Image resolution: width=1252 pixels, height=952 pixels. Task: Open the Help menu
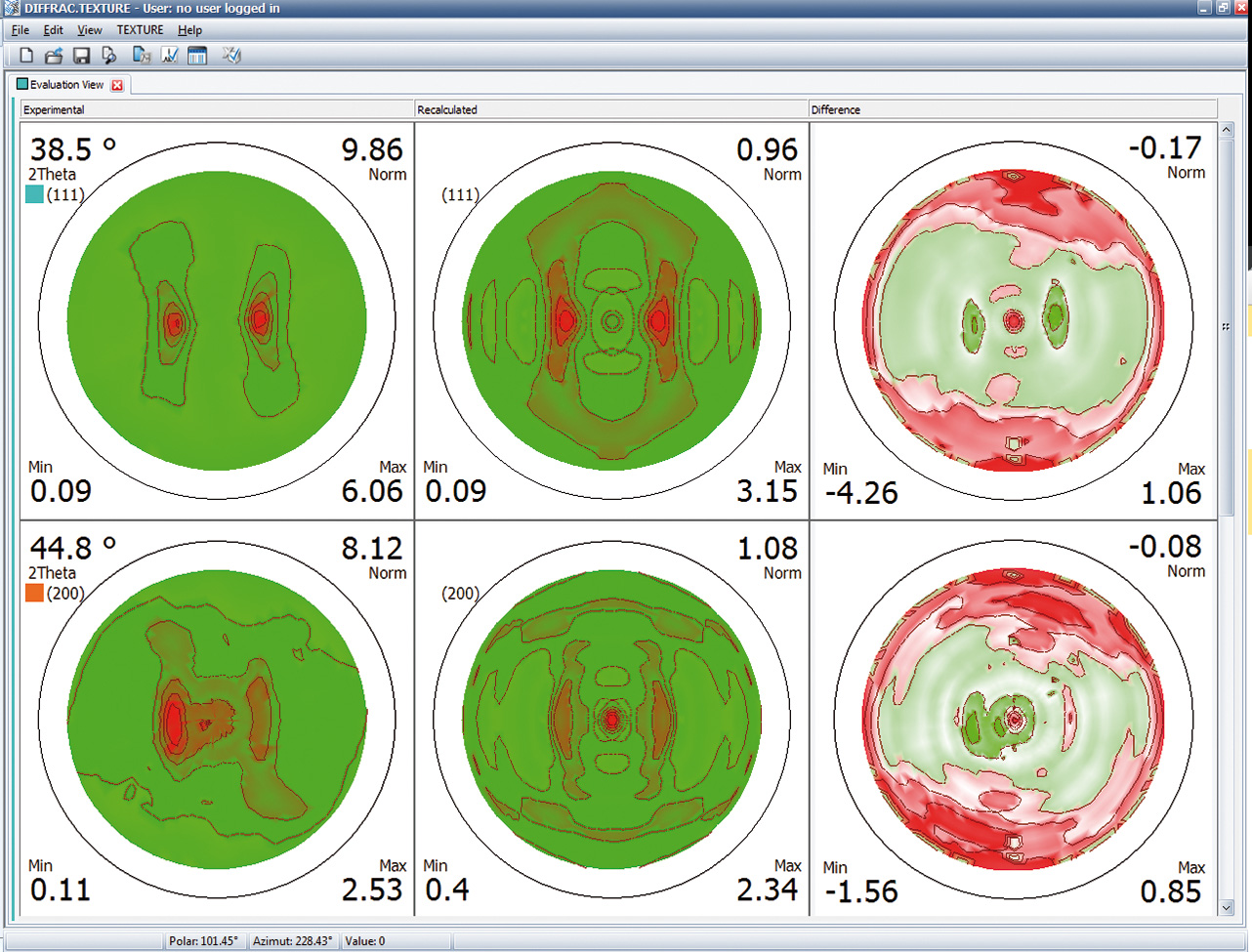(x=189, y=30)
